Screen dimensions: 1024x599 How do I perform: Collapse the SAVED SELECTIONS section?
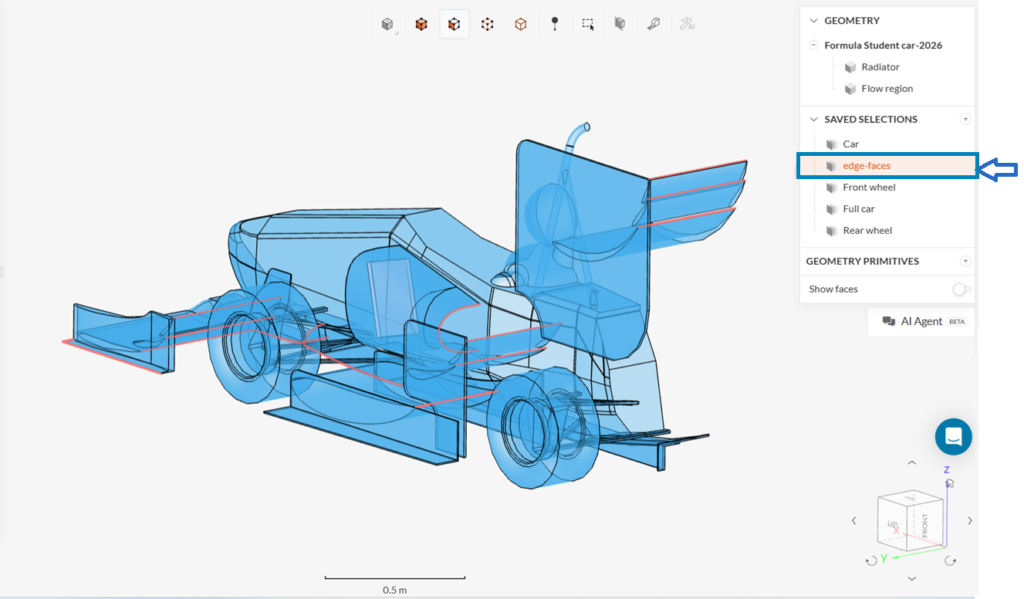click(x=813, y=120)
